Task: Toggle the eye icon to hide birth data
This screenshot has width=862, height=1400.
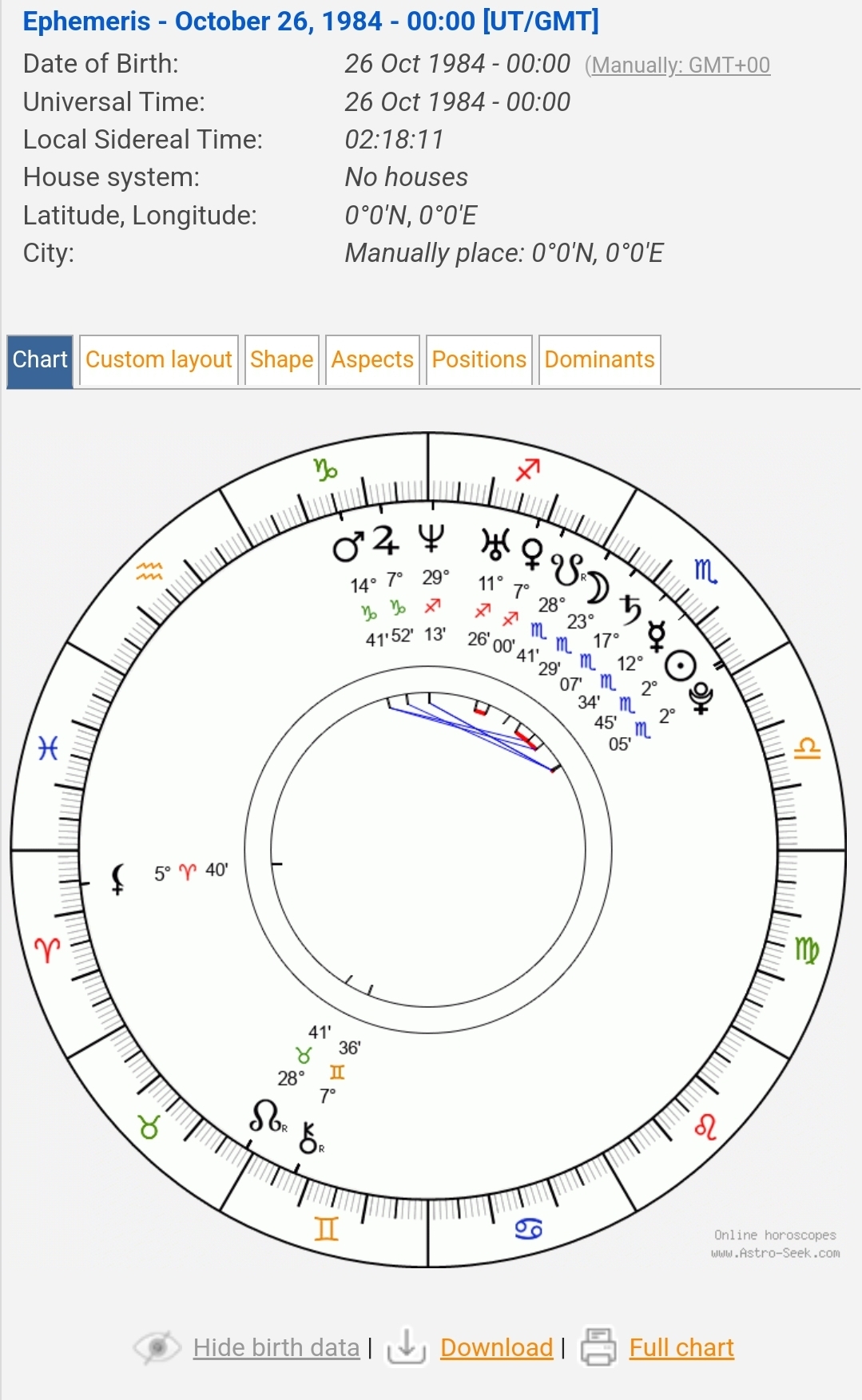Action: pos(157,1347)
